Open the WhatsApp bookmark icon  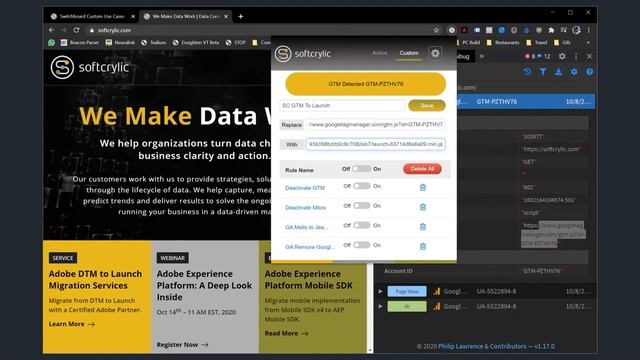51,42
